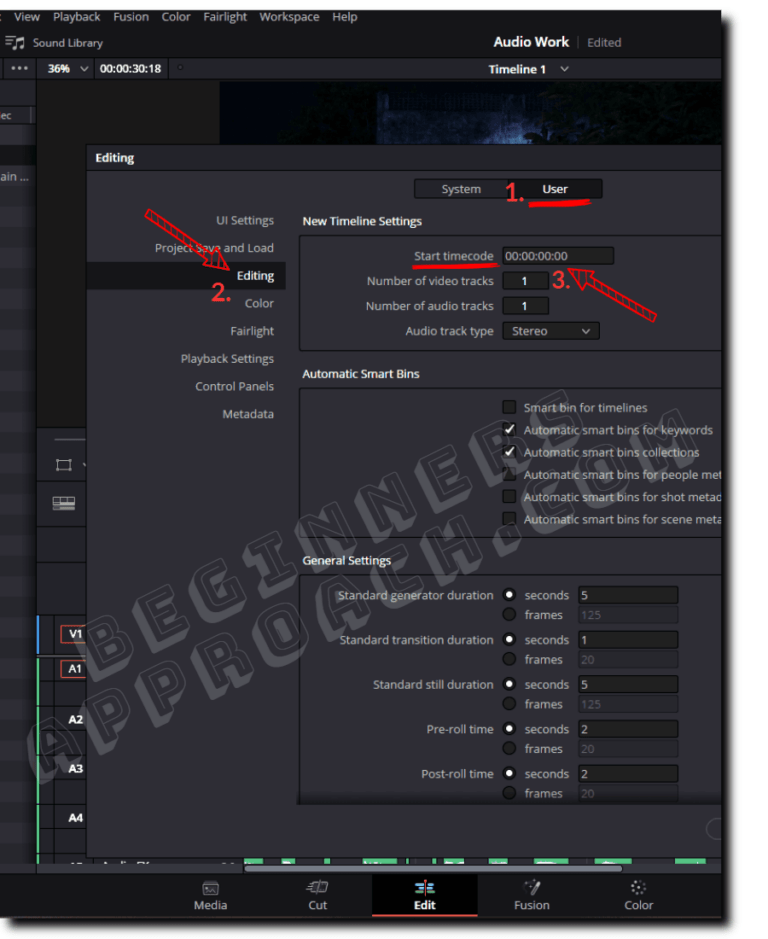This screenshot has width=768, height=939.
Task: Open the View menu
Action: [x=27, y=17]
